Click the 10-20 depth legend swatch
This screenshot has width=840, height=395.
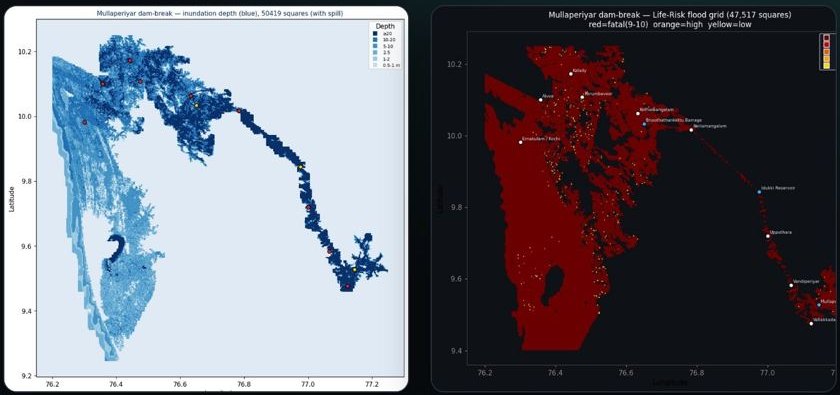click(375, 40)
